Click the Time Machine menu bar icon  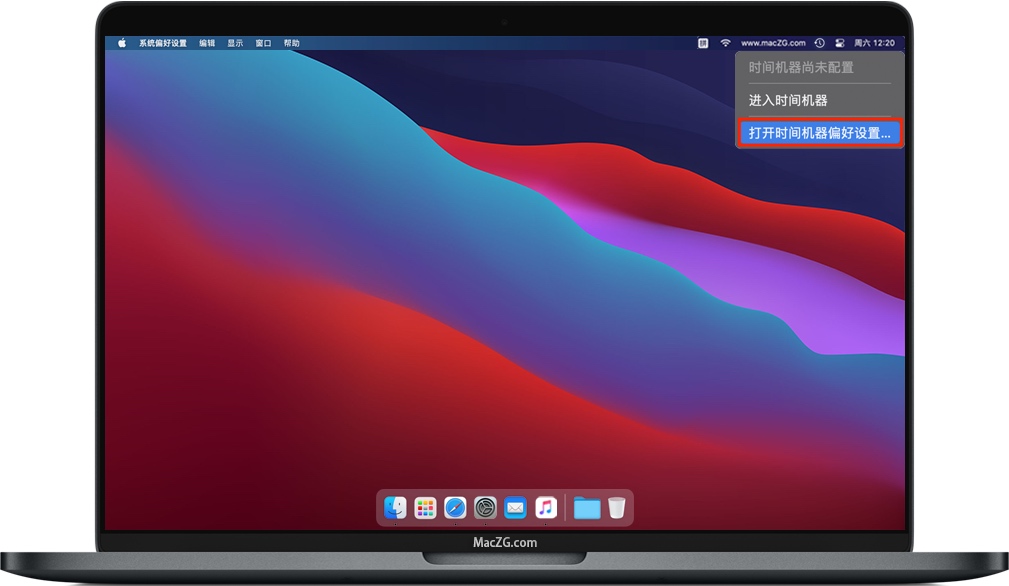(x=819, y=43)
